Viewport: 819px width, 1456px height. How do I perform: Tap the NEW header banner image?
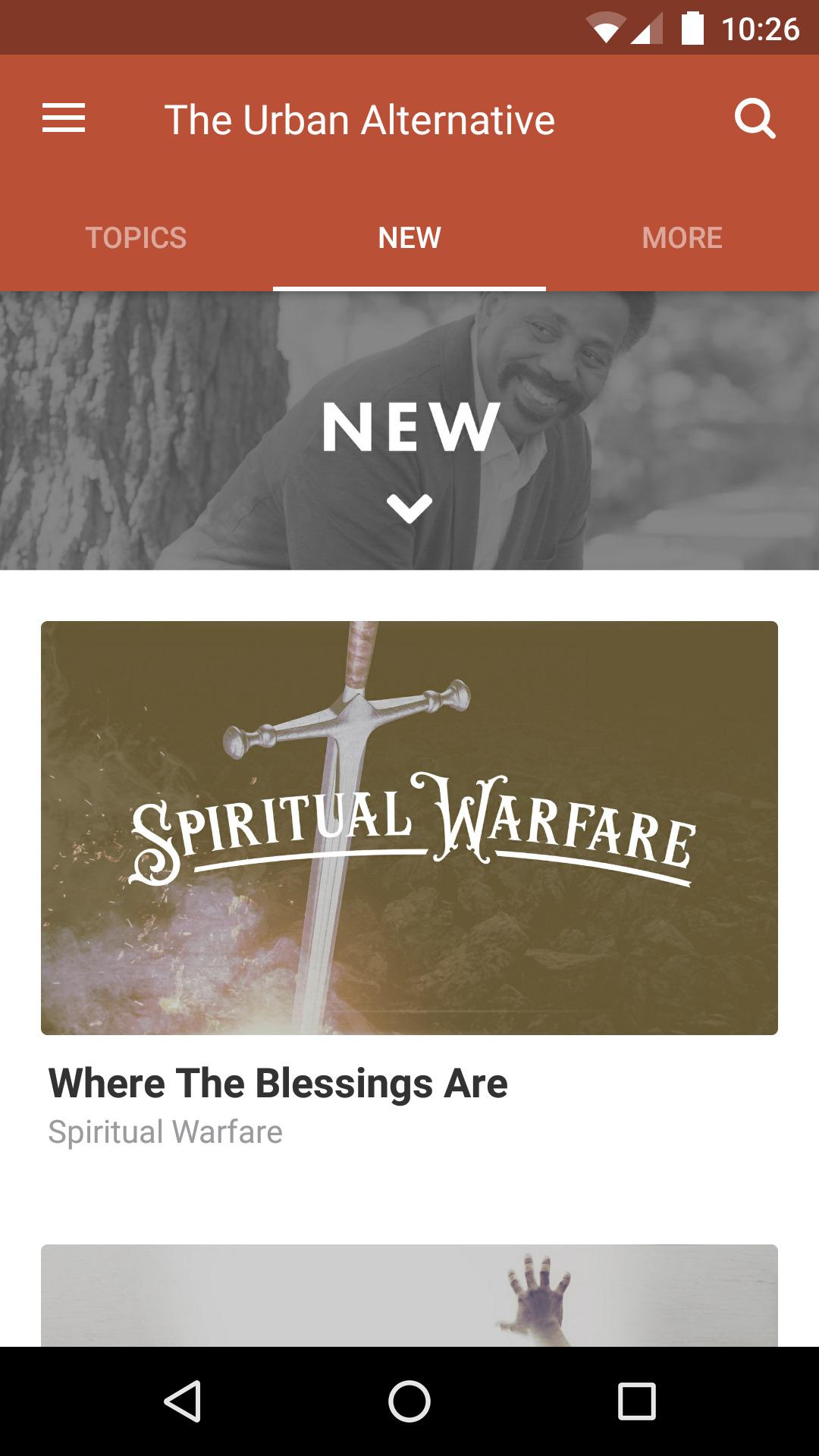[x=409, y=431]
